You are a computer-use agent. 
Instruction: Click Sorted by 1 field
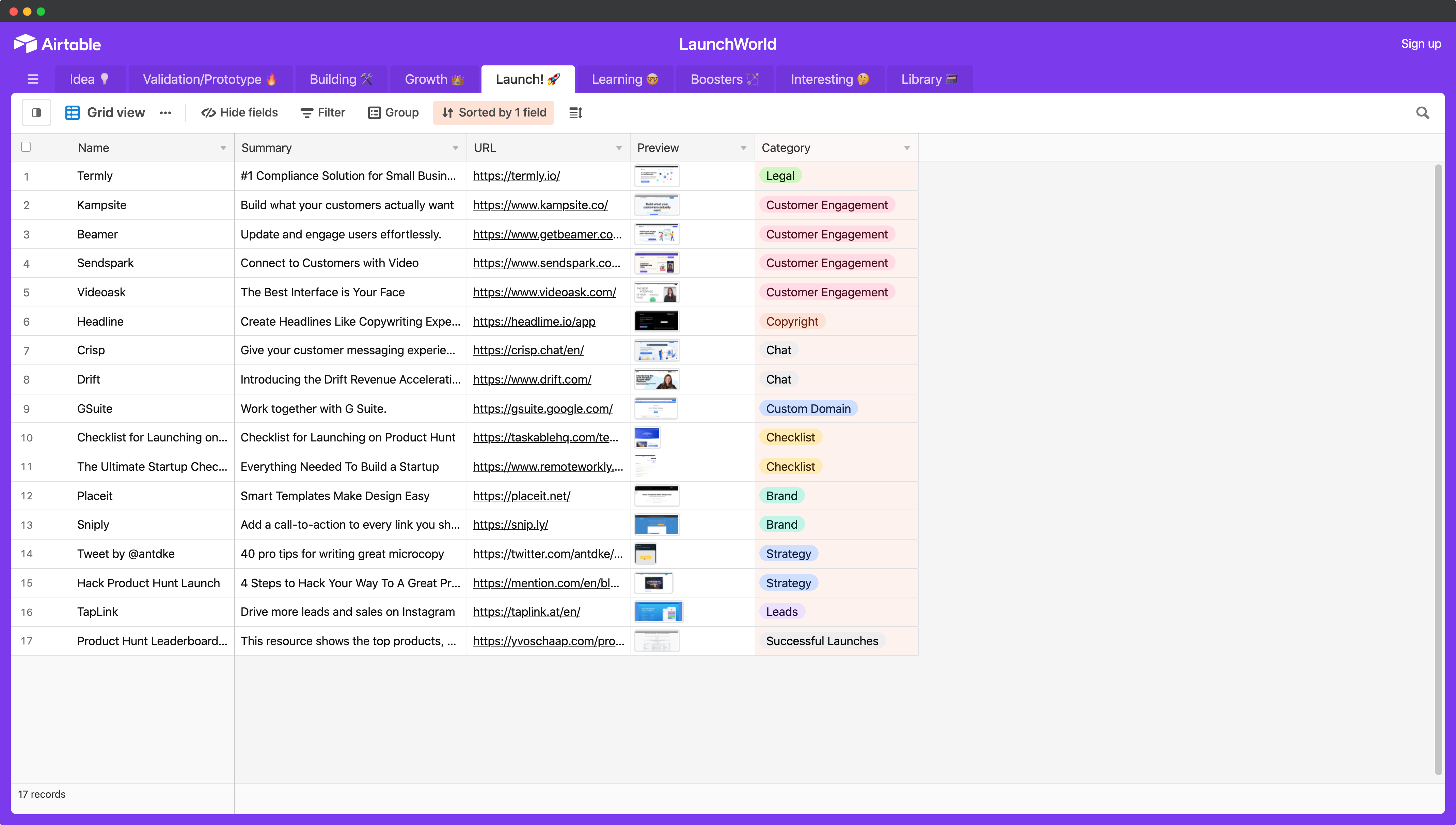pyautogui.click(x=494, y=113)
